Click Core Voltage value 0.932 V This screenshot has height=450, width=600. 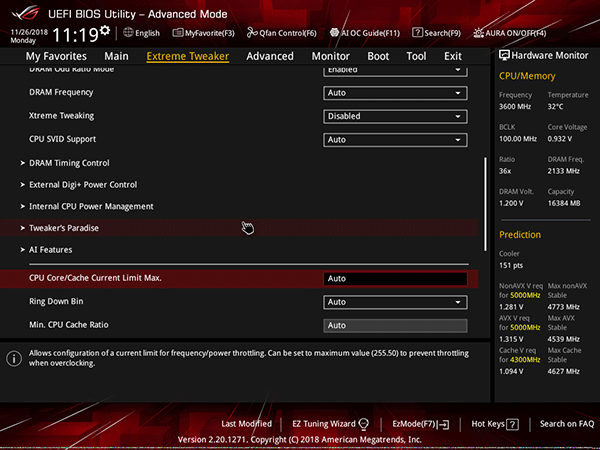559,139
